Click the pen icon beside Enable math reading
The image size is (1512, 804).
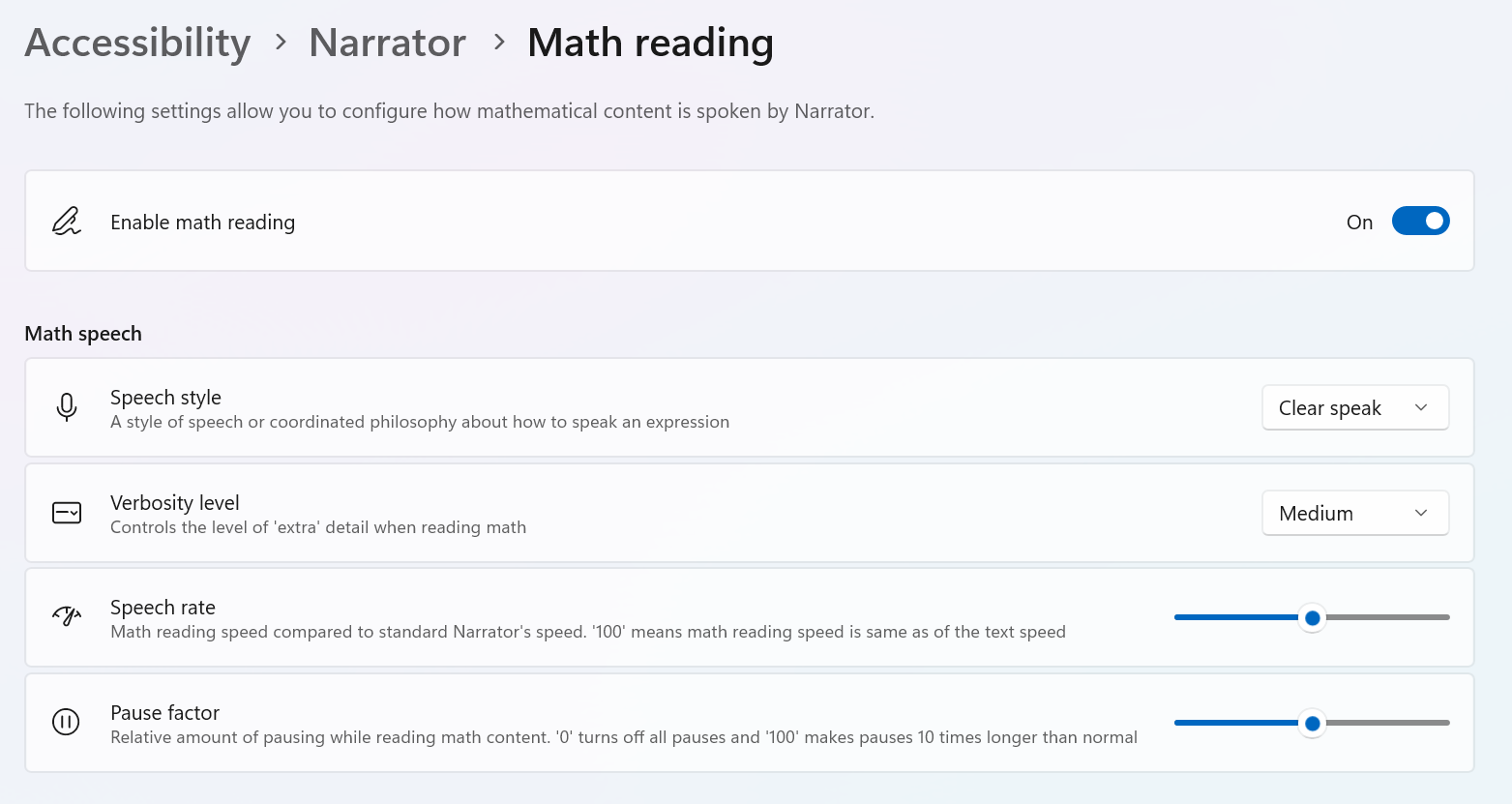pyautogui.click(x=66, y=222)
